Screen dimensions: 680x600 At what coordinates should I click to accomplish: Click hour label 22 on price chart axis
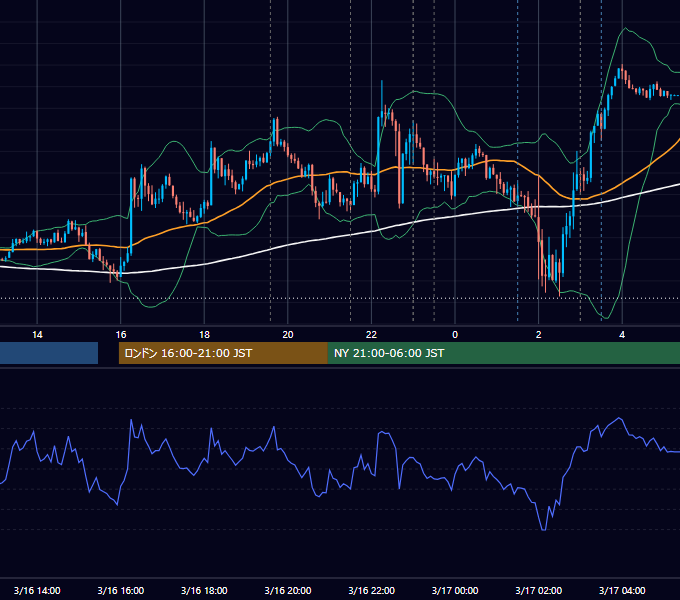(371, 335)
